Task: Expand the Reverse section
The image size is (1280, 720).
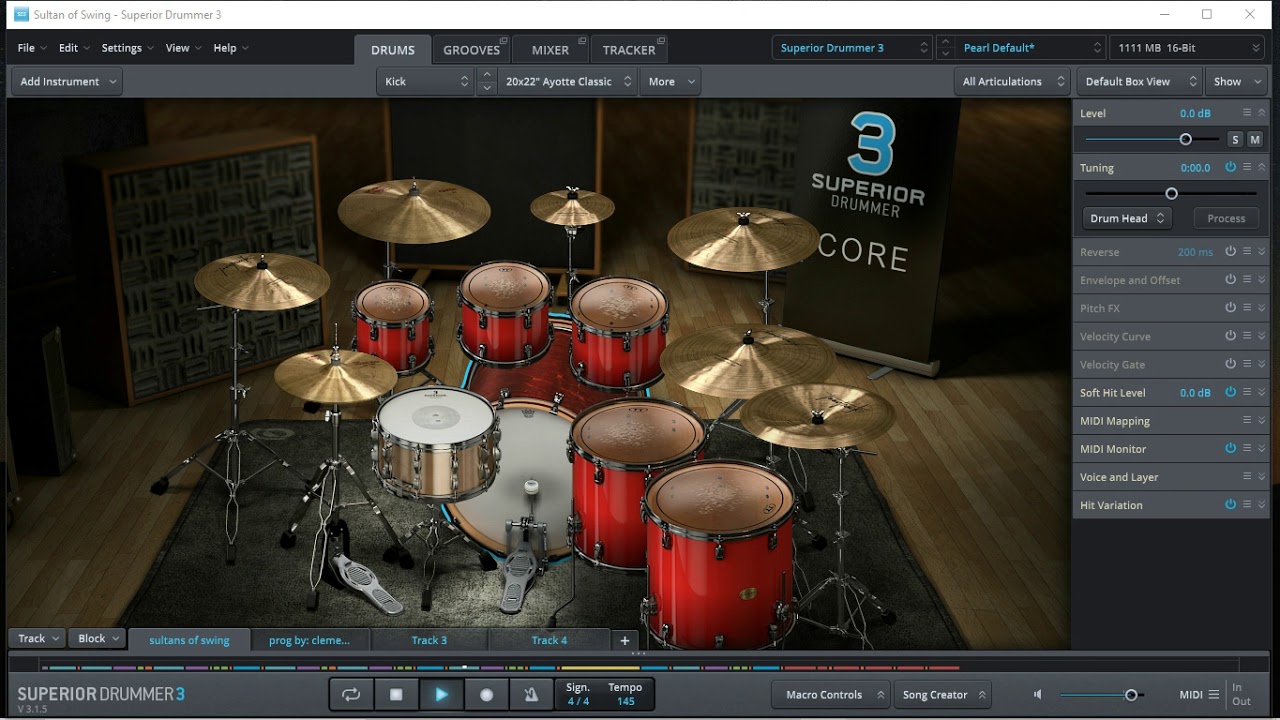Action: pyautogui.click(x=1262, y=251)
